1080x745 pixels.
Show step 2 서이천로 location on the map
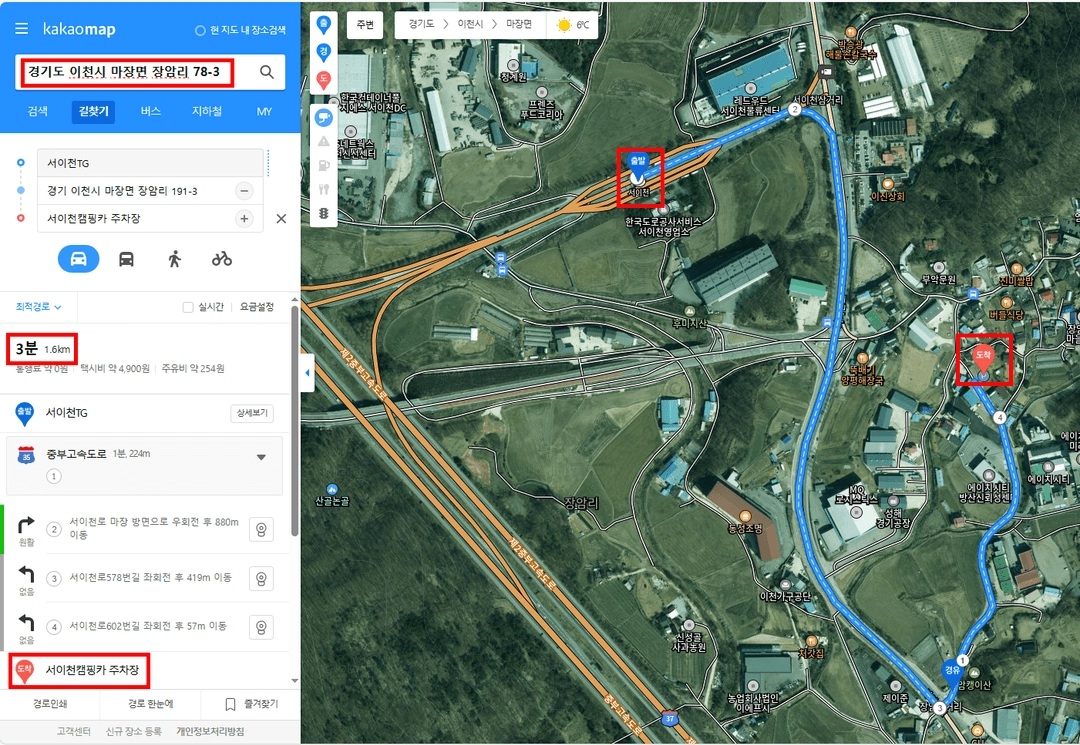(261, 529)
